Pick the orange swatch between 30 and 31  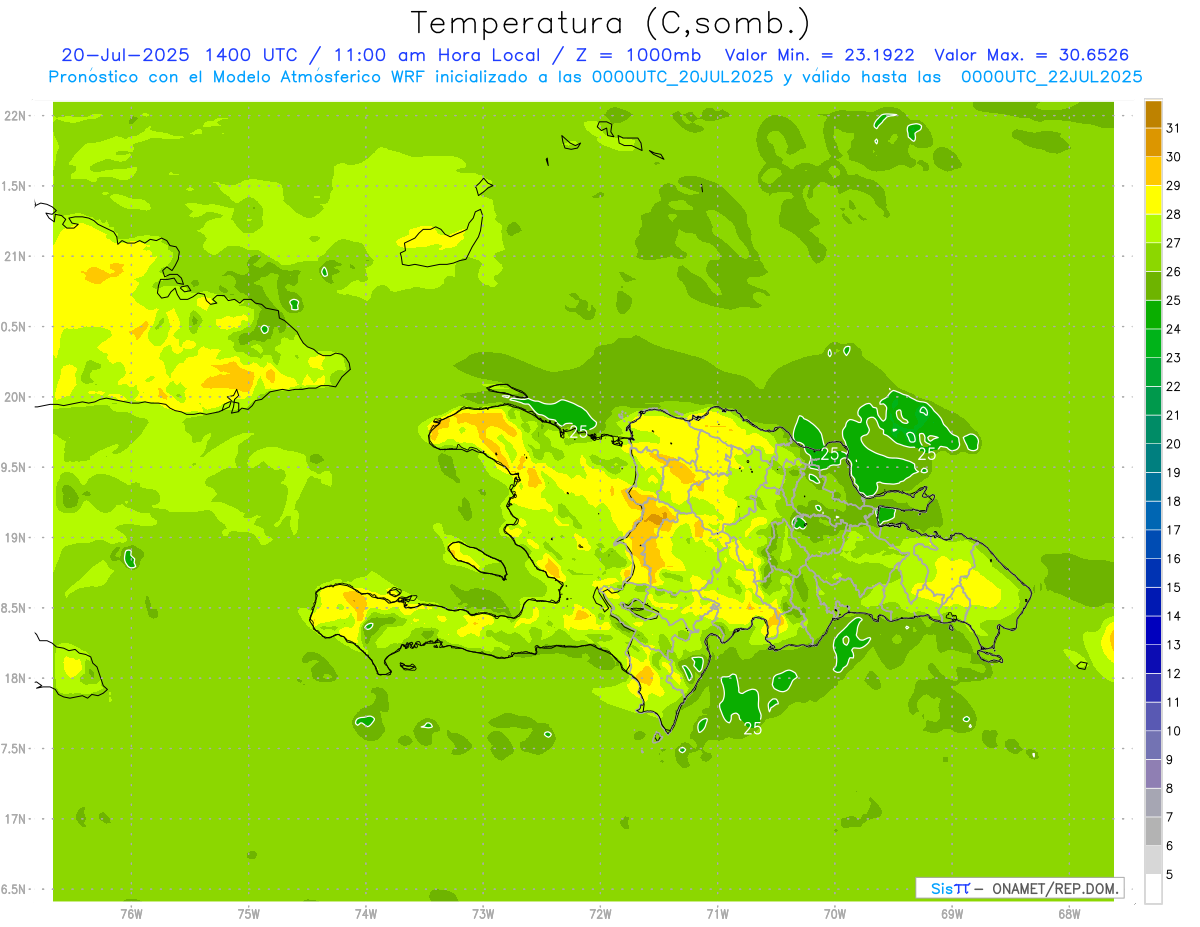1153,143
